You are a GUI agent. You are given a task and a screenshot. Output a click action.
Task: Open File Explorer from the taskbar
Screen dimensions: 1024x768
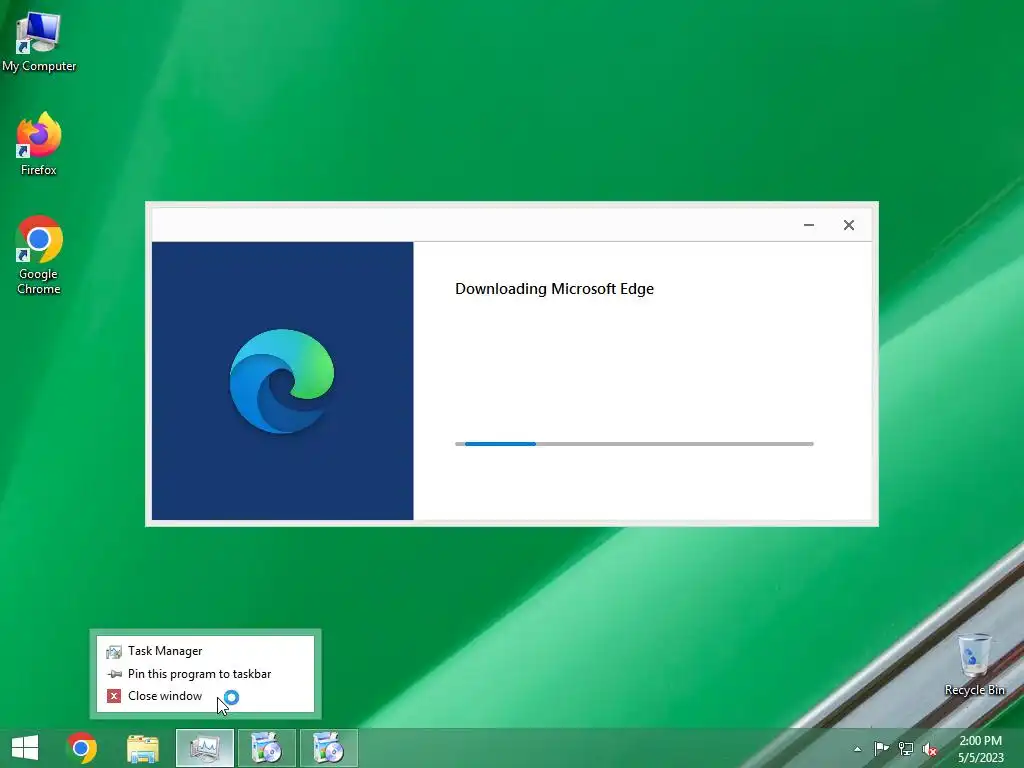click(142, 748)
